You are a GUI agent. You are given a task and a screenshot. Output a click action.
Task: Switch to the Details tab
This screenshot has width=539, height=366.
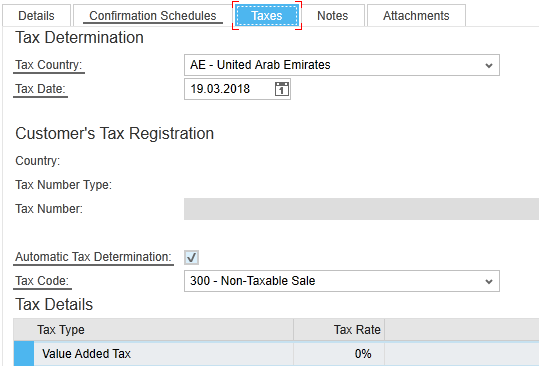(36, 16)
